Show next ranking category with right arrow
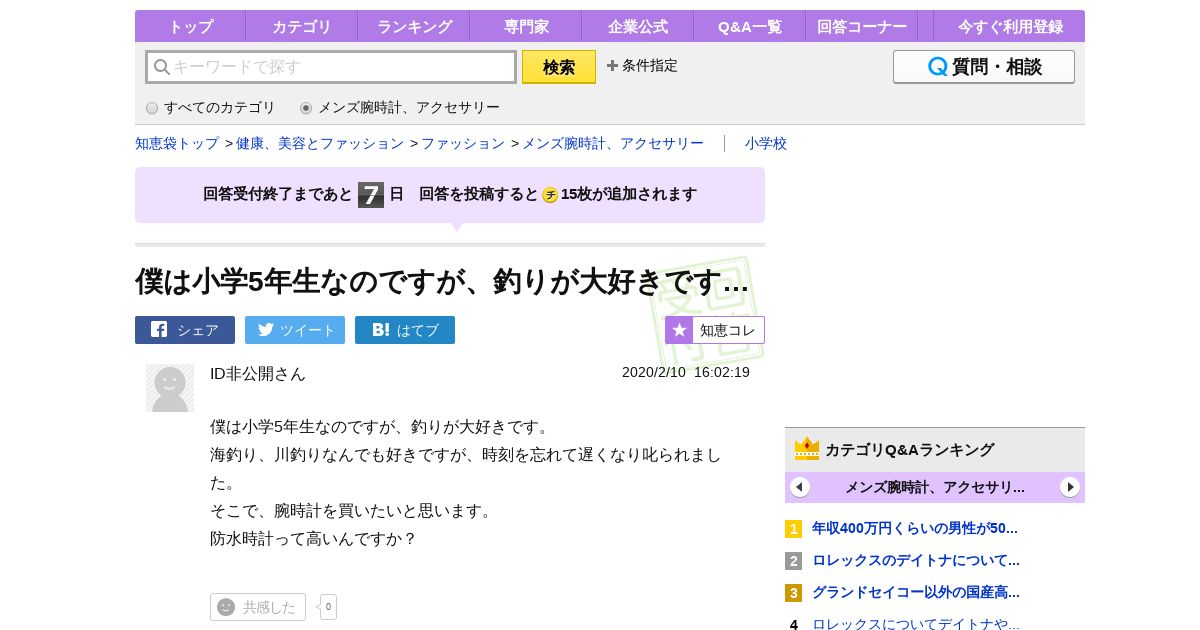The height and width of the screenshot is (630, 1200). point(1070,487)
